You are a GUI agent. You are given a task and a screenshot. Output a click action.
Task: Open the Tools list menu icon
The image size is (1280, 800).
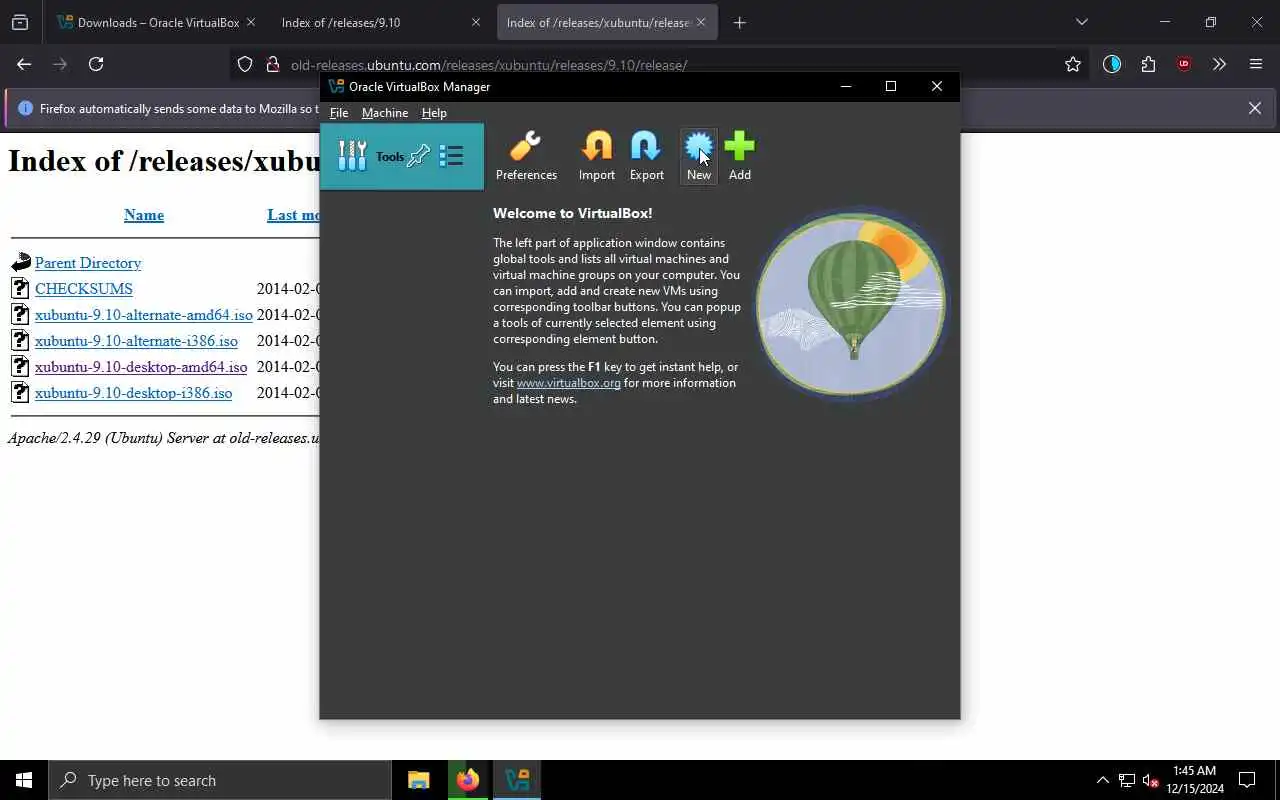pos(451,156)
